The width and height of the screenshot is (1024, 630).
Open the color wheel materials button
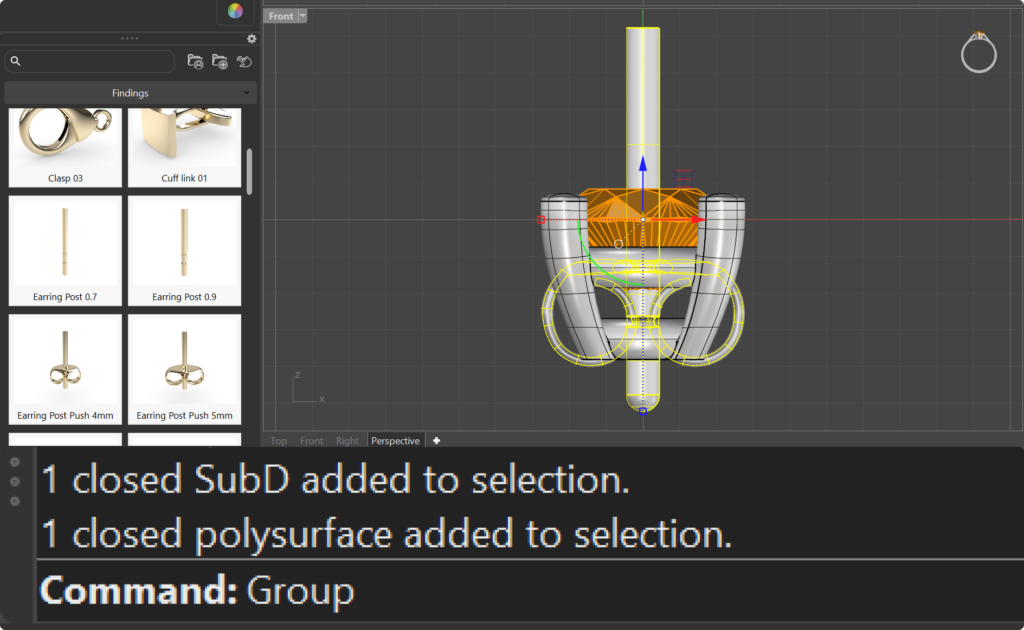point(235,11)
